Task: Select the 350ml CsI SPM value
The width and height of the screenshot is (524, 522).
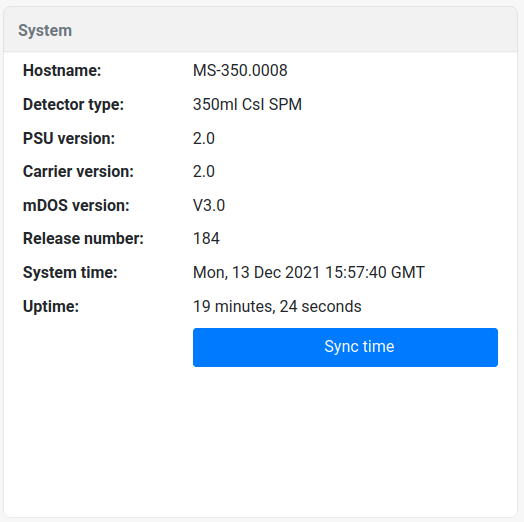Action: [x=247, y=104]
